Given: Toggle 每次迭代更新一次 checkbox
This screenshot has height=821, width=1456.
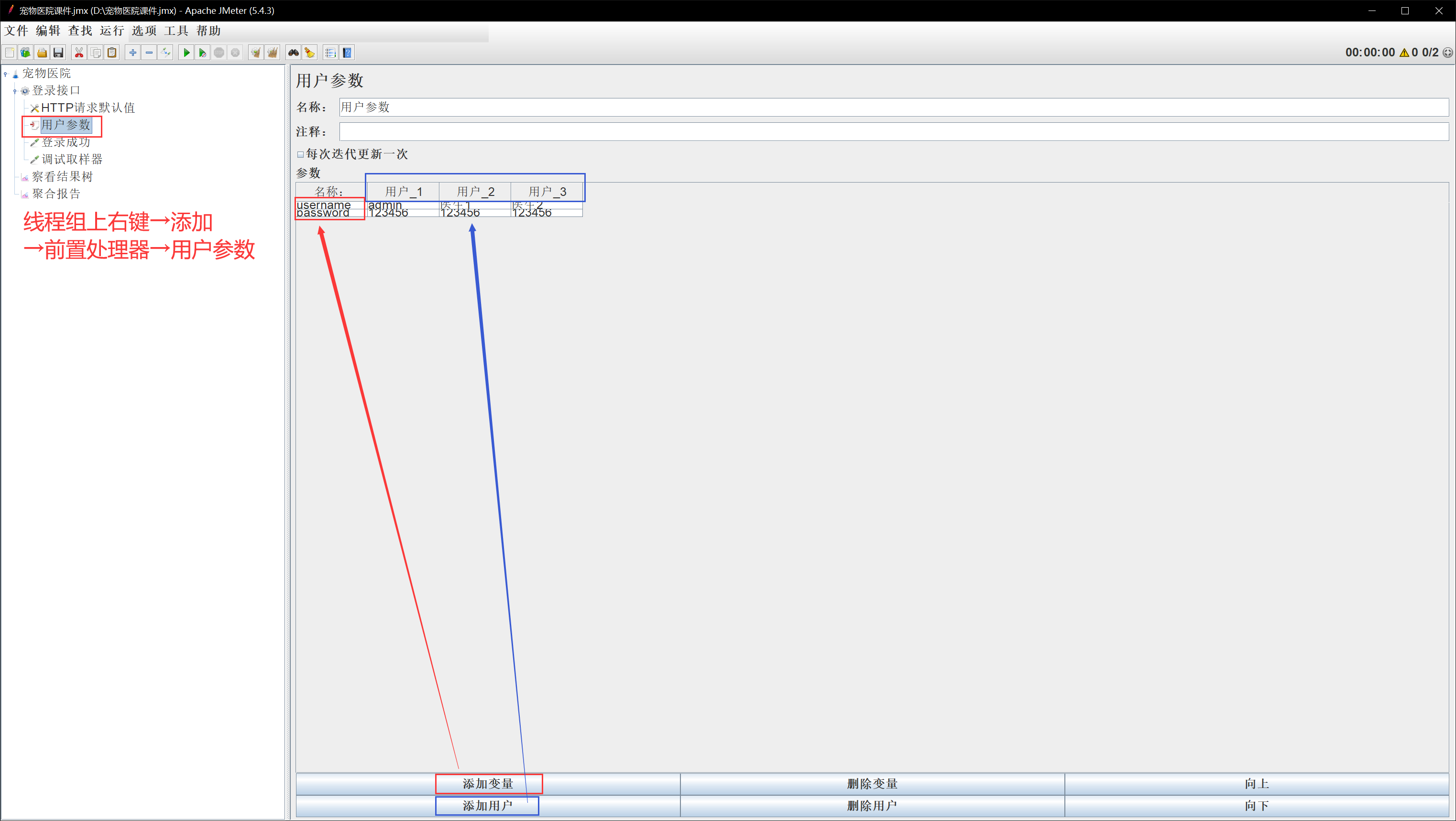Looking at the screenshot, I should (301, 154).
